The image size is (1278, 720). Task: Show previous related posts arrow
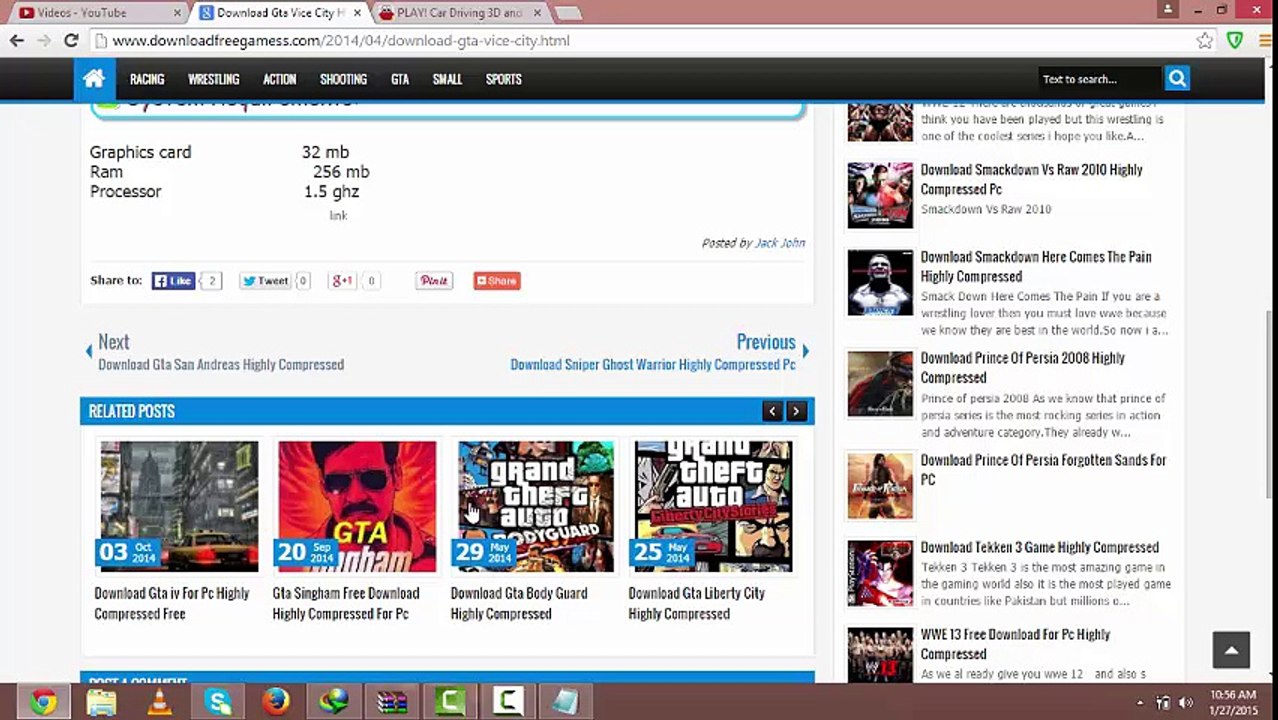(772, 411)
